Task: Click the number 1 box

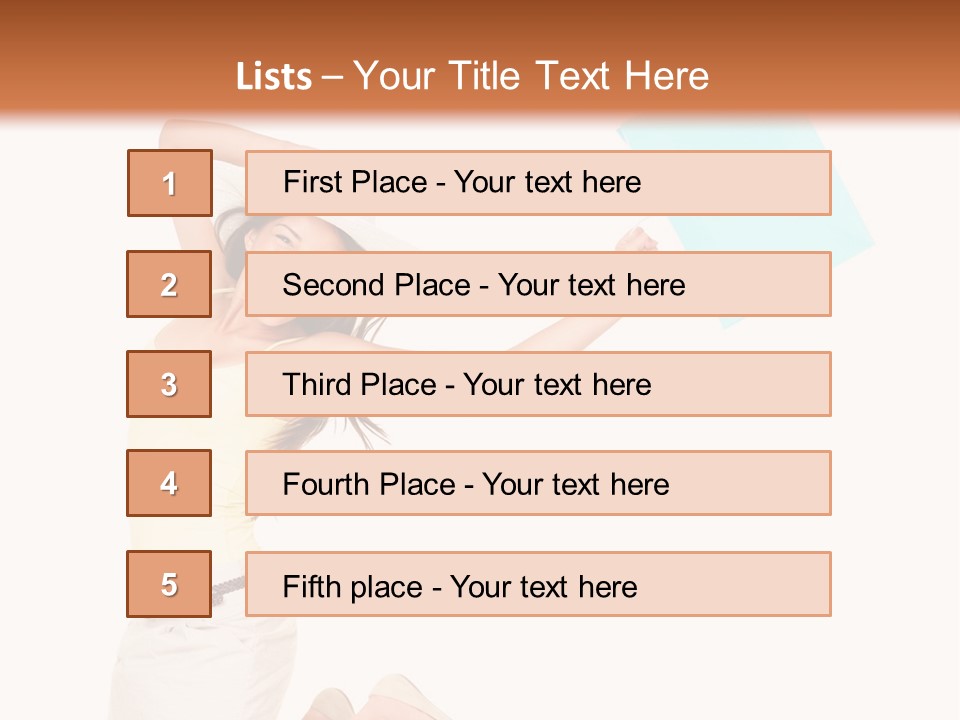Action: click(x=170, y=183)
